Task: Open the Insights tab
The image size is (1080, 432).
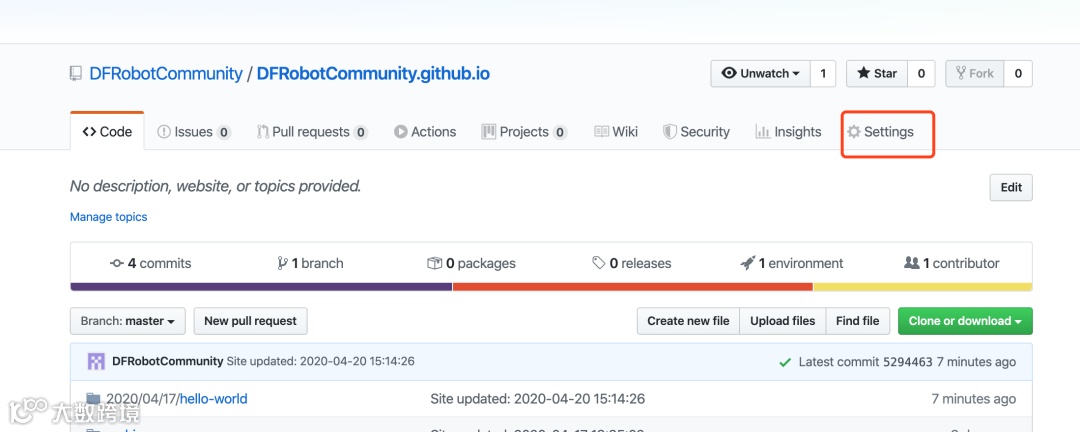Action: coord(789,132)
